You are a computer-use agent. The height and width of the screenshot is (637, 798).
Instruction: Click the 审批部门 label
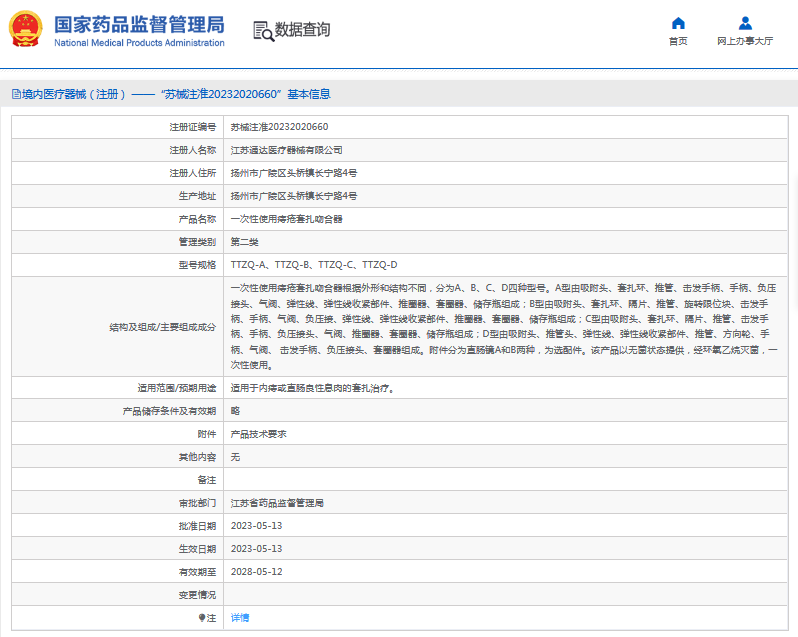point(197,503)
